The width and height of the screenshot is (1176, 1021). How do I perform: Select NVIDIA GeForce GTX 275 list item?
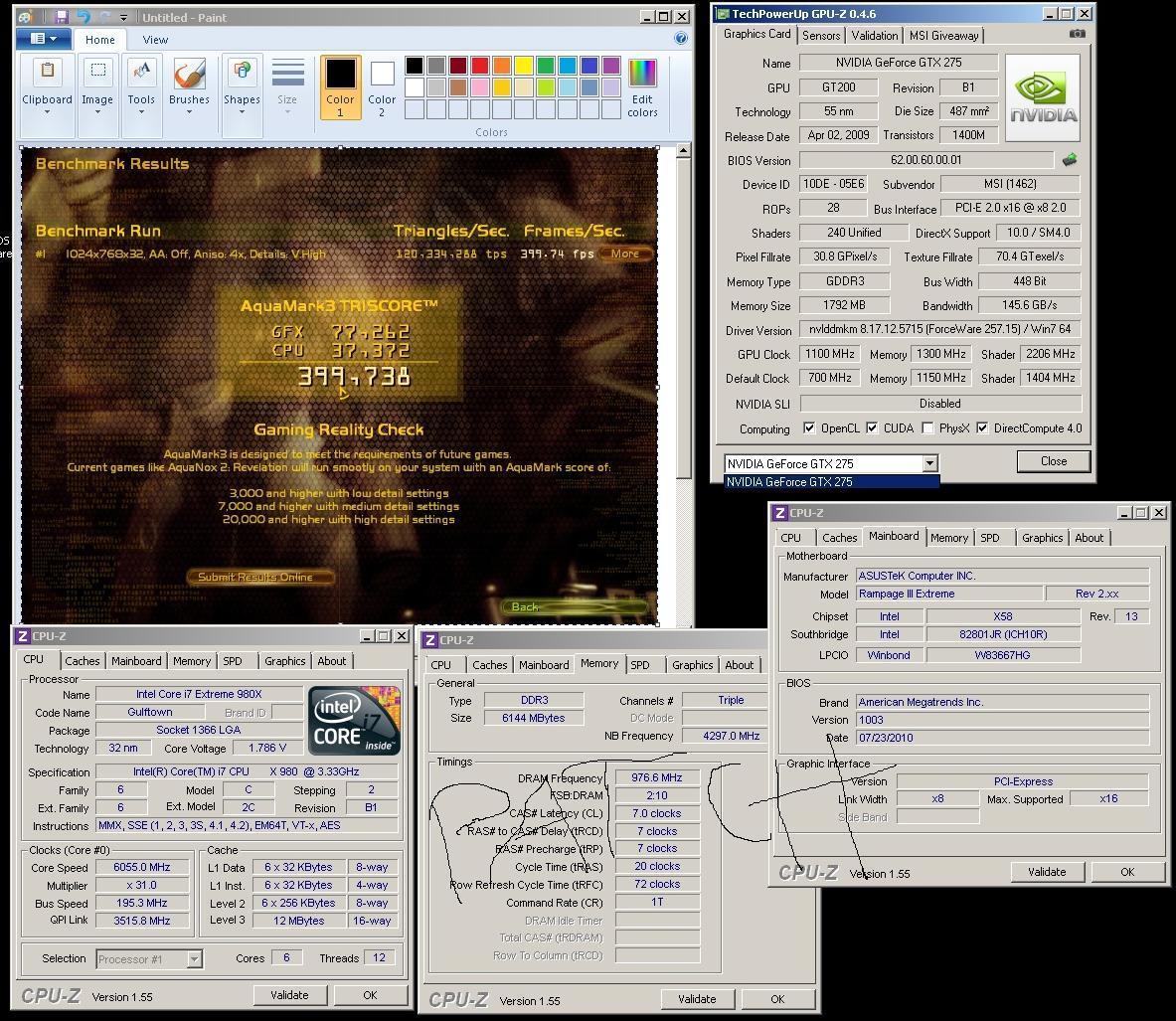(832, 481)
